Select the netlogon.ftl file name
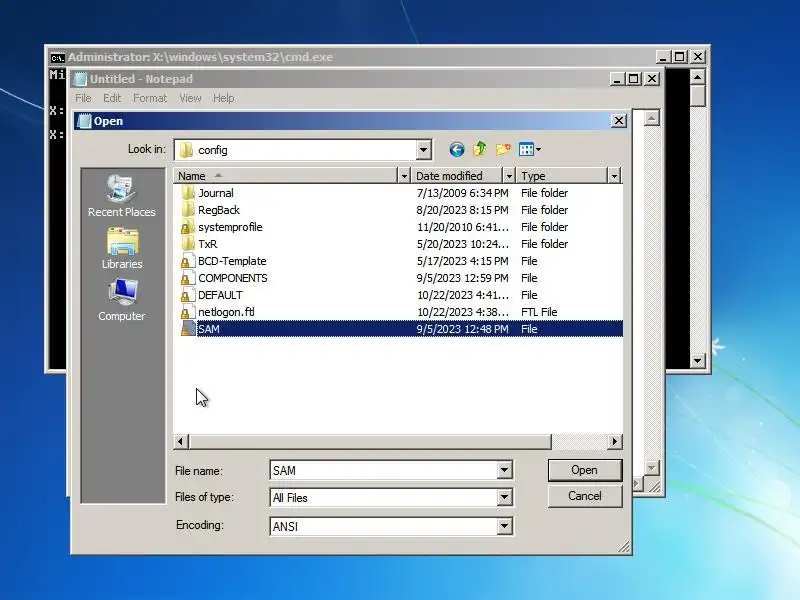The width and height of the screenshot is (800, 600). [226, 312]
